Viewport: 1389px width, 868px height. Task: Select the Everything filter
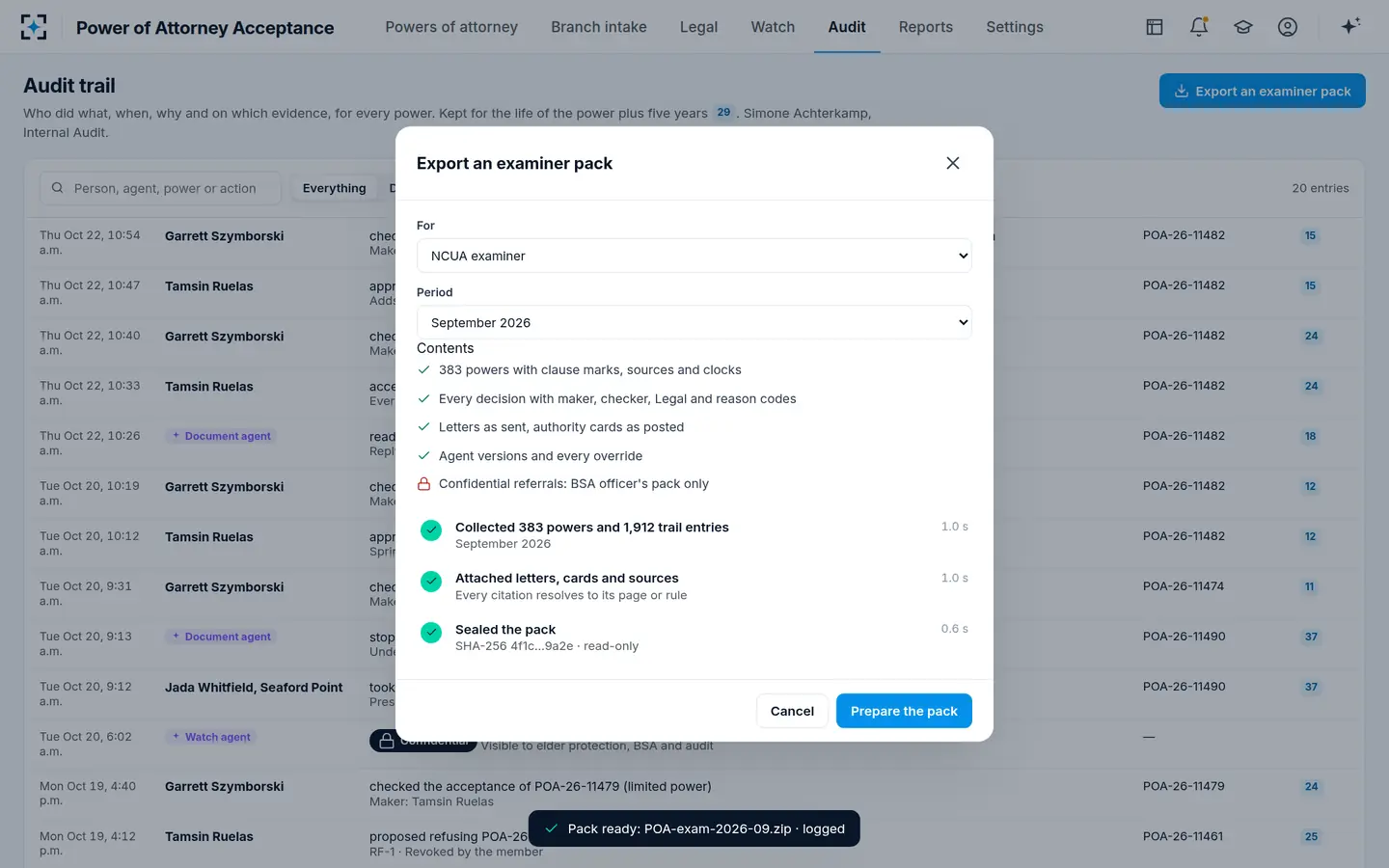point(334,188)
